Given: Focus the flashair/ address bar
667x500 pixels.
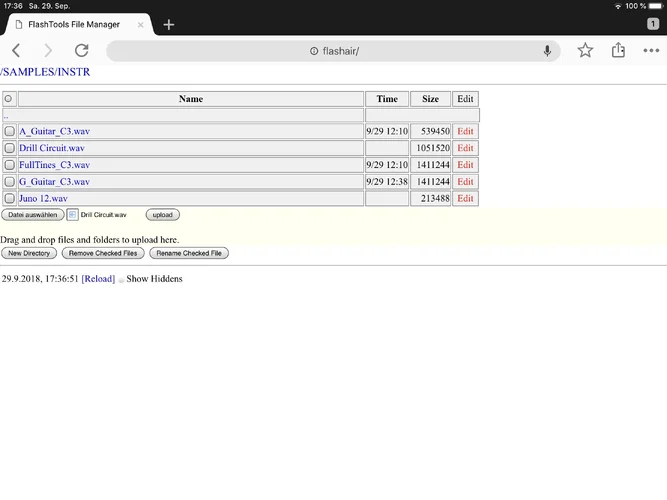Looking at the screenshot, I should pos(334,51).
